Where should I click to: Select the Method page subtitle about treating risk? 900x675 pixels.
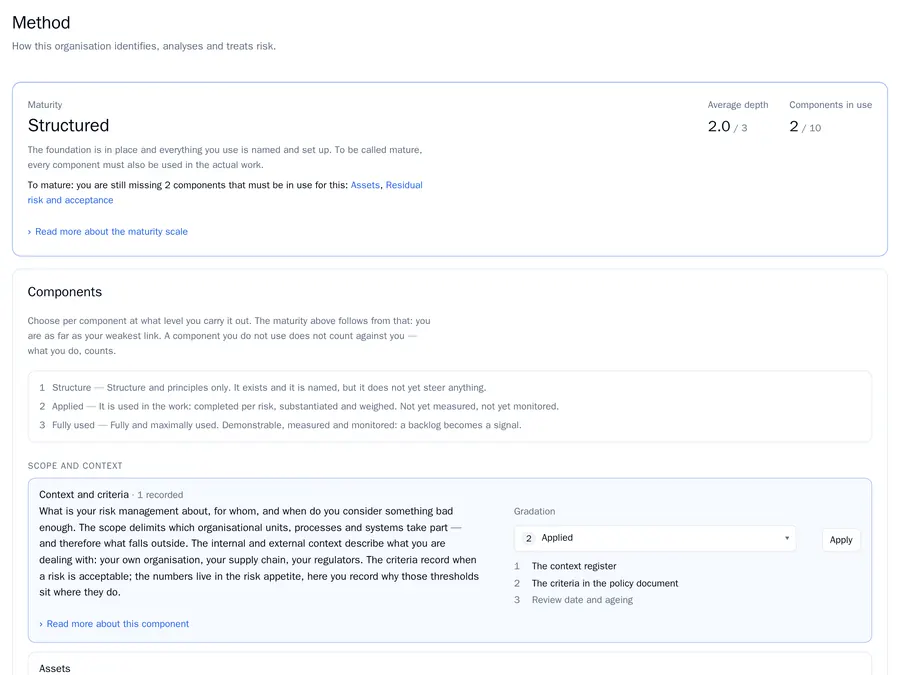tap(144, 46)
